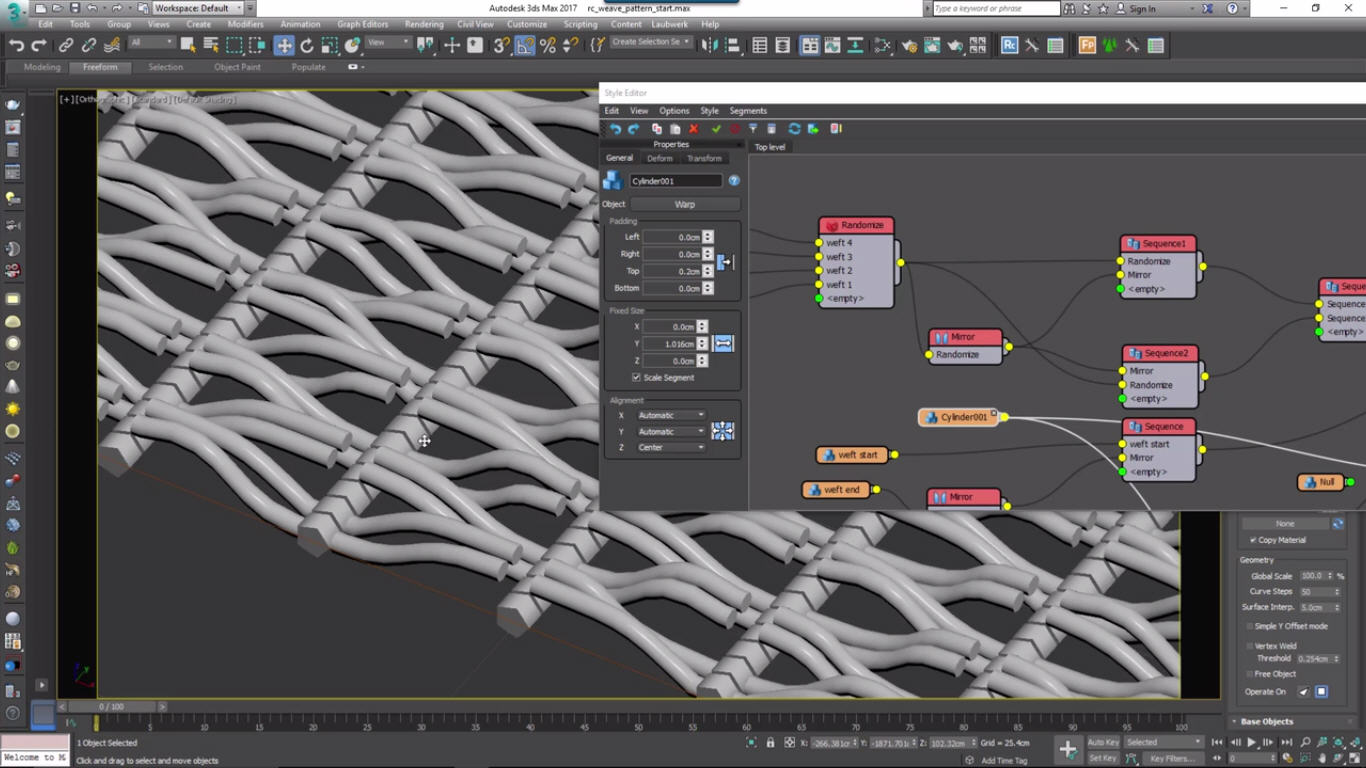Click the Cylinder001 name input field
Image resolution: width=1366 pixels, height=768 pixels.
click(678, 180)
